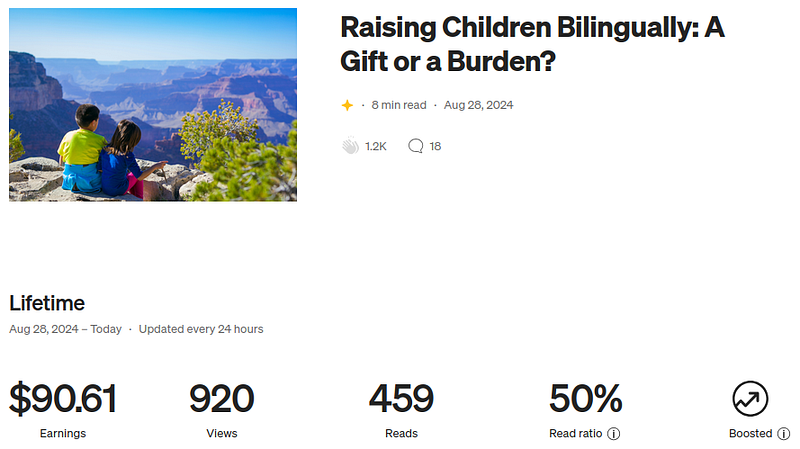800x449 pixels.
Task: Click the 18 comments count
Action: point(435,146)
